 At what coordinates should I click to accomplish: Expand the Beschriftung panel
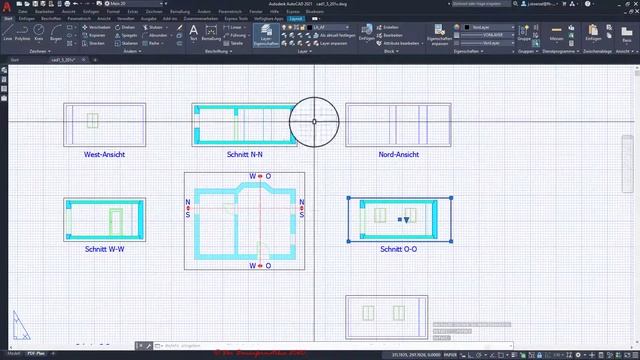218,51
